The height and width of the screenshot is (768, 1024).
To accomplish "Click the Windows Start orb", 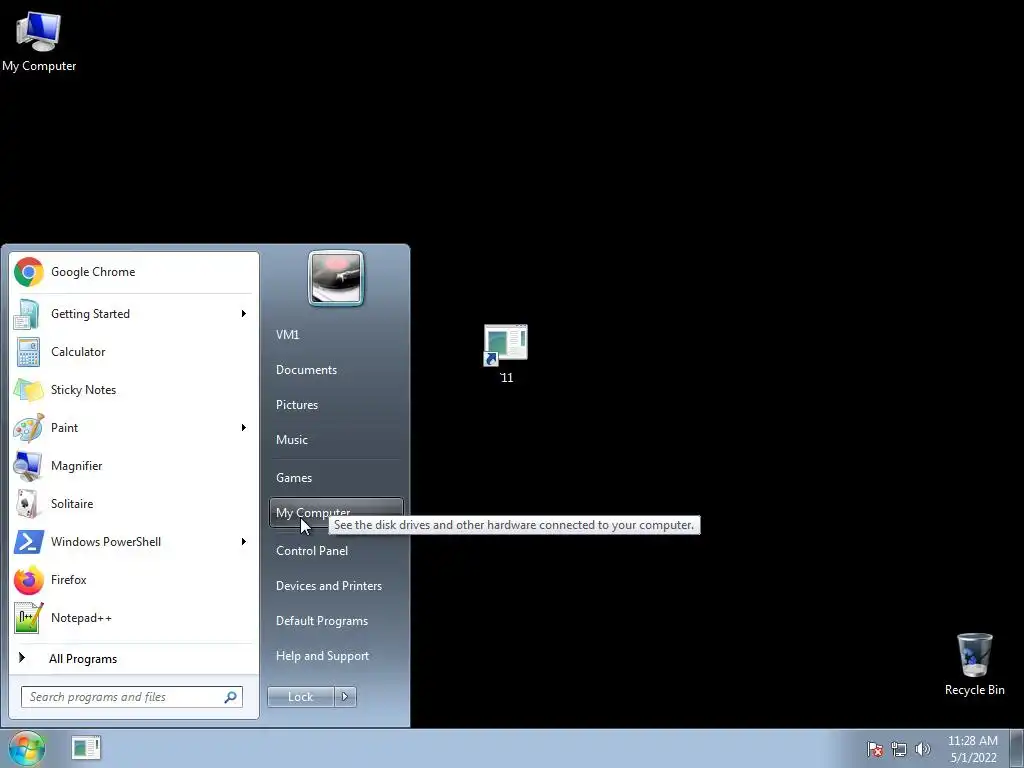I will tap(27, 748).
